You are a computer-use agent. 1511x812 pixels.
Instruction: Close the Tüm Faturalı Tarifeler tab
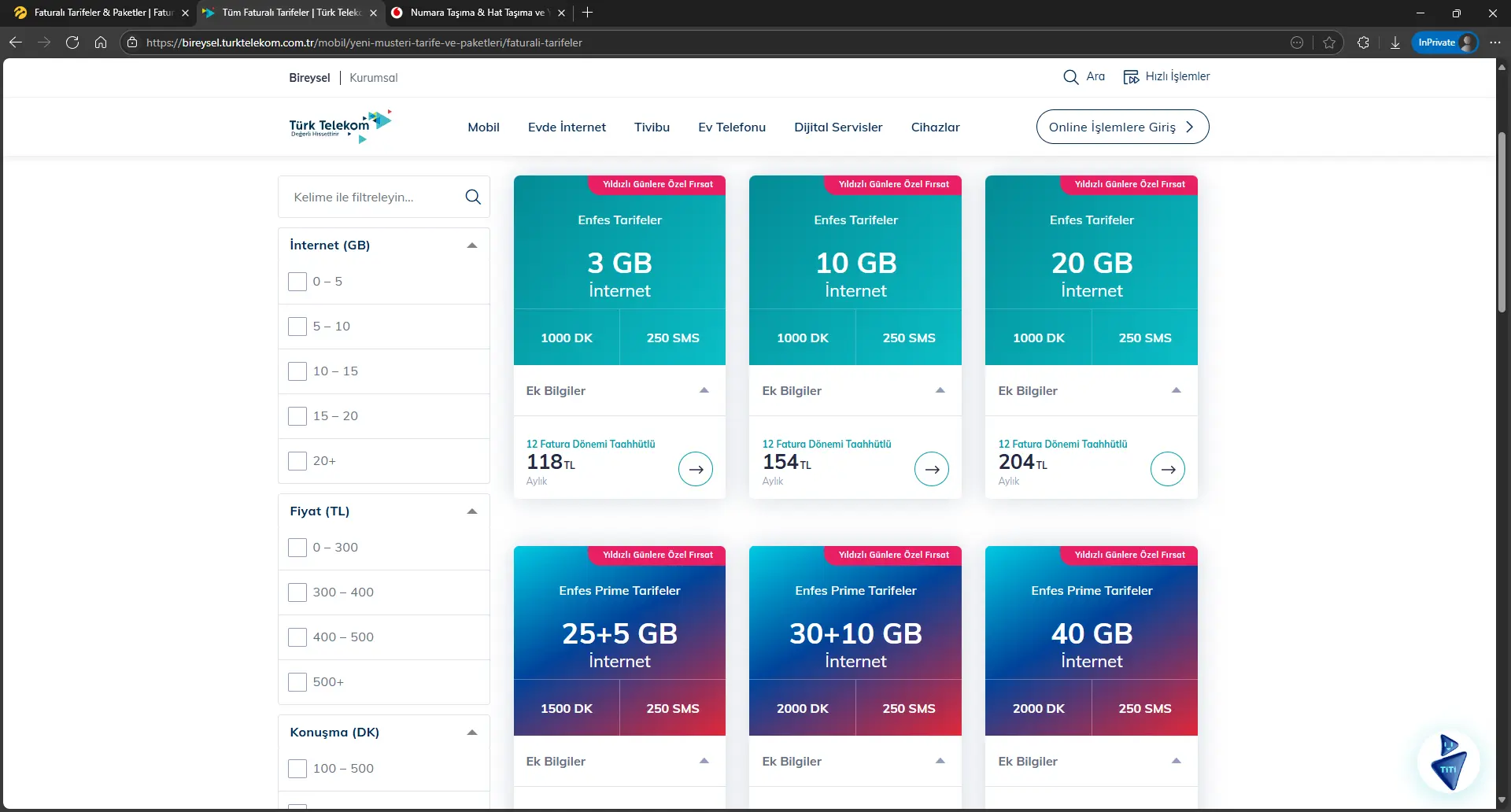pyautogui.click(x=373, y=13)
